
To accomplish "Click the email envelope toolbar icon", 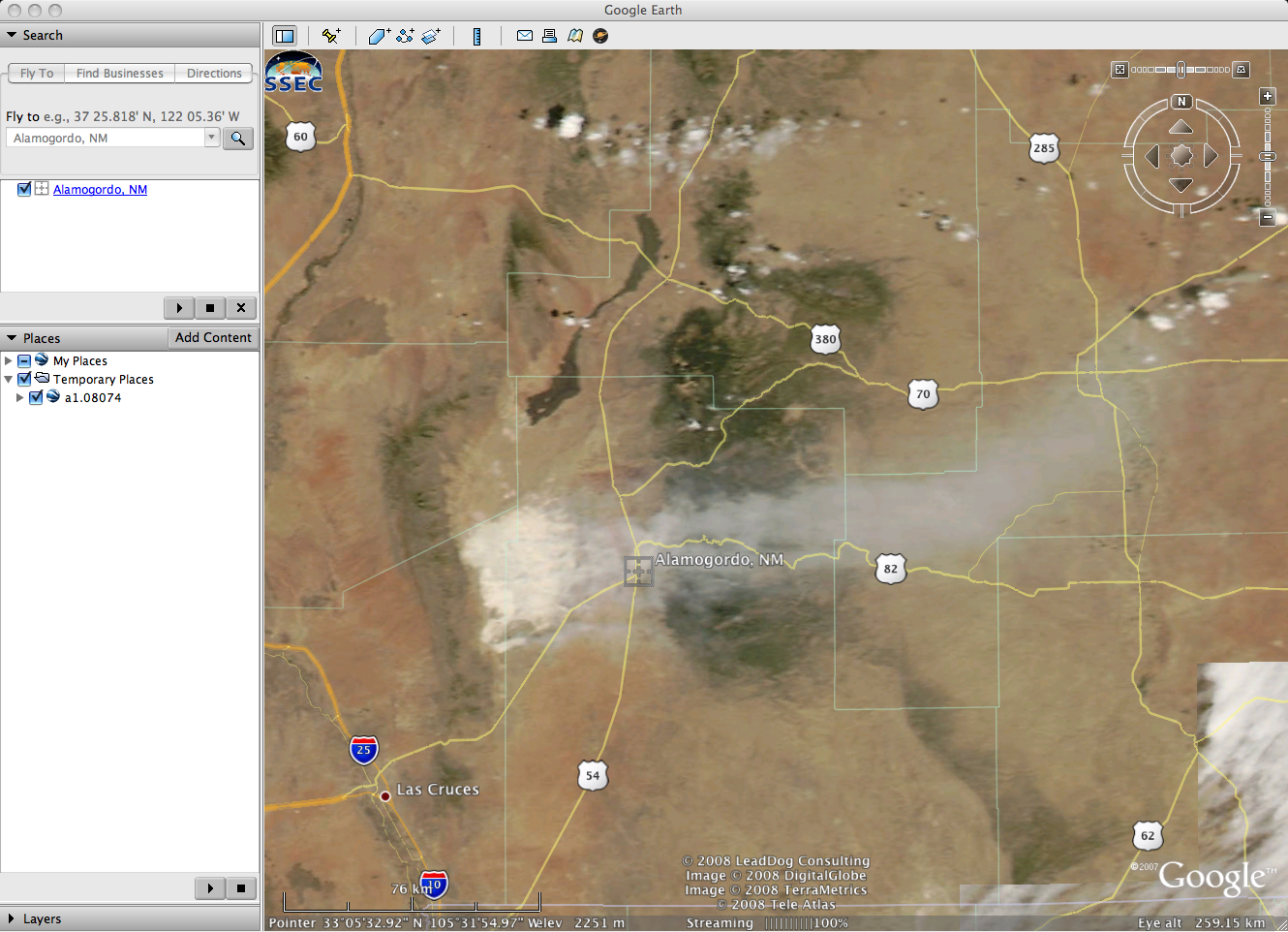I will click(x=525, y=36).
